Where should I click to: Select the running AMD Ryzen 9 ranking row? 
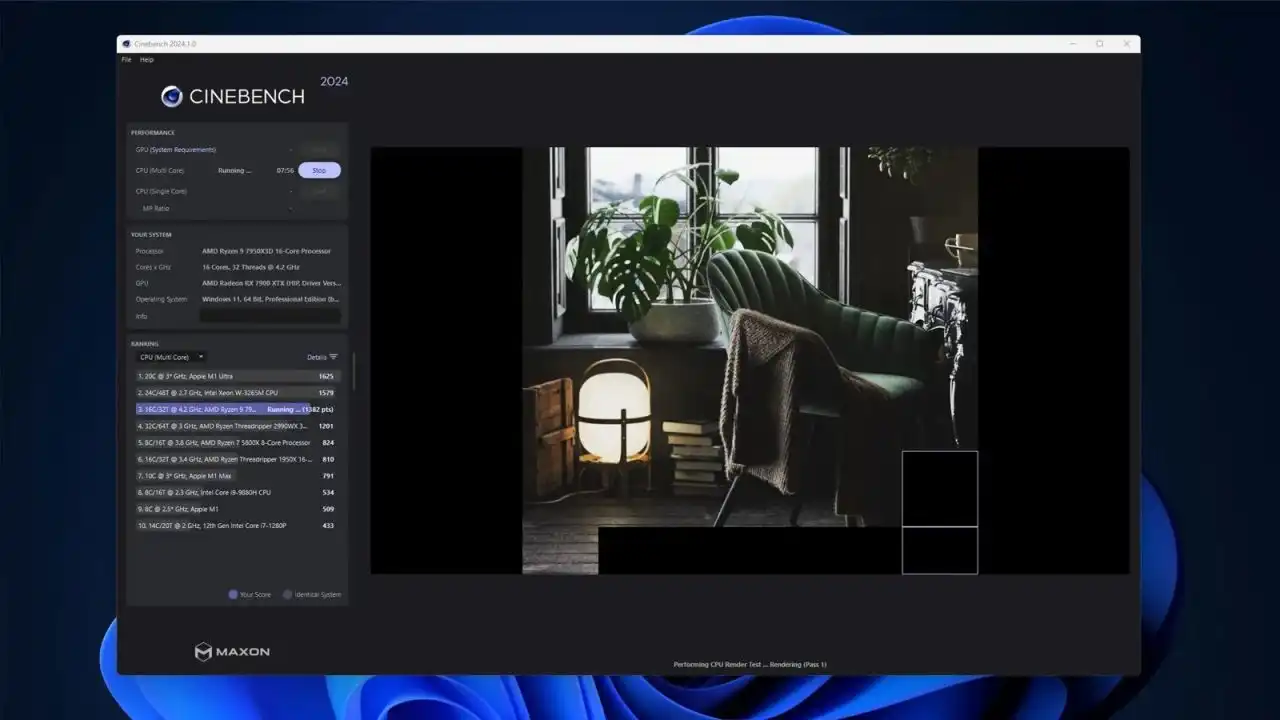236,409
